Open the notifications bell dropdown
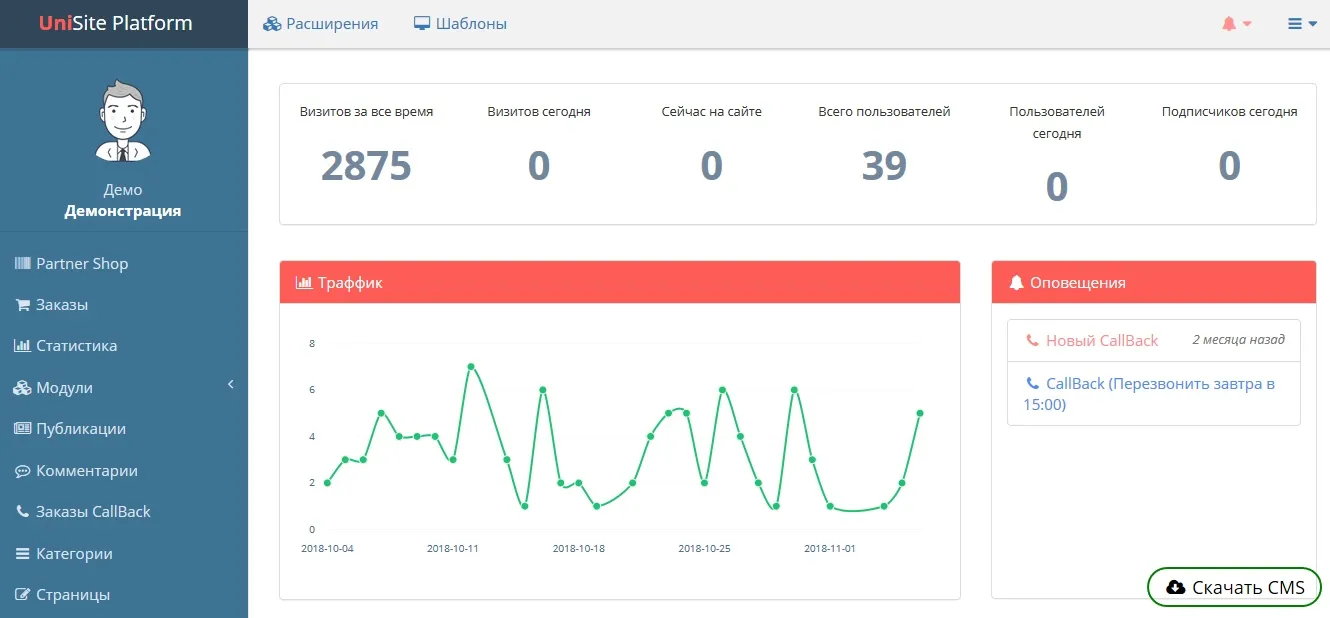Image resolution: width=1330 pixels, height=618 pixels. [x=1236, y=24]
